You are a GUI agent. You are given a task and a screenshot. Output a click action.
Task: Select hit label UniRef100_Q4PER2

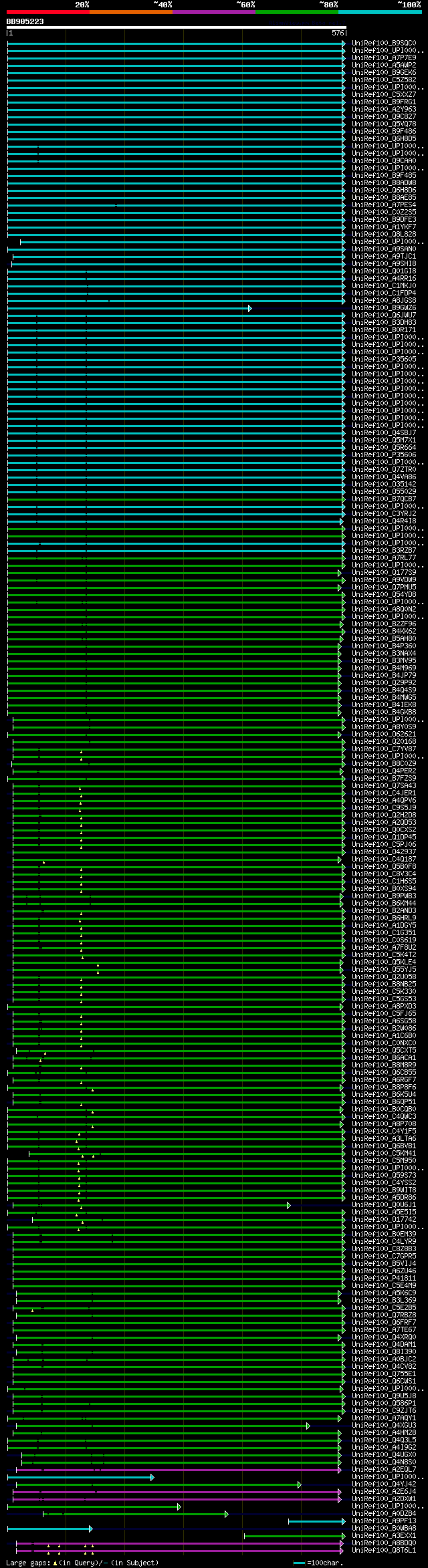point(384,771)
